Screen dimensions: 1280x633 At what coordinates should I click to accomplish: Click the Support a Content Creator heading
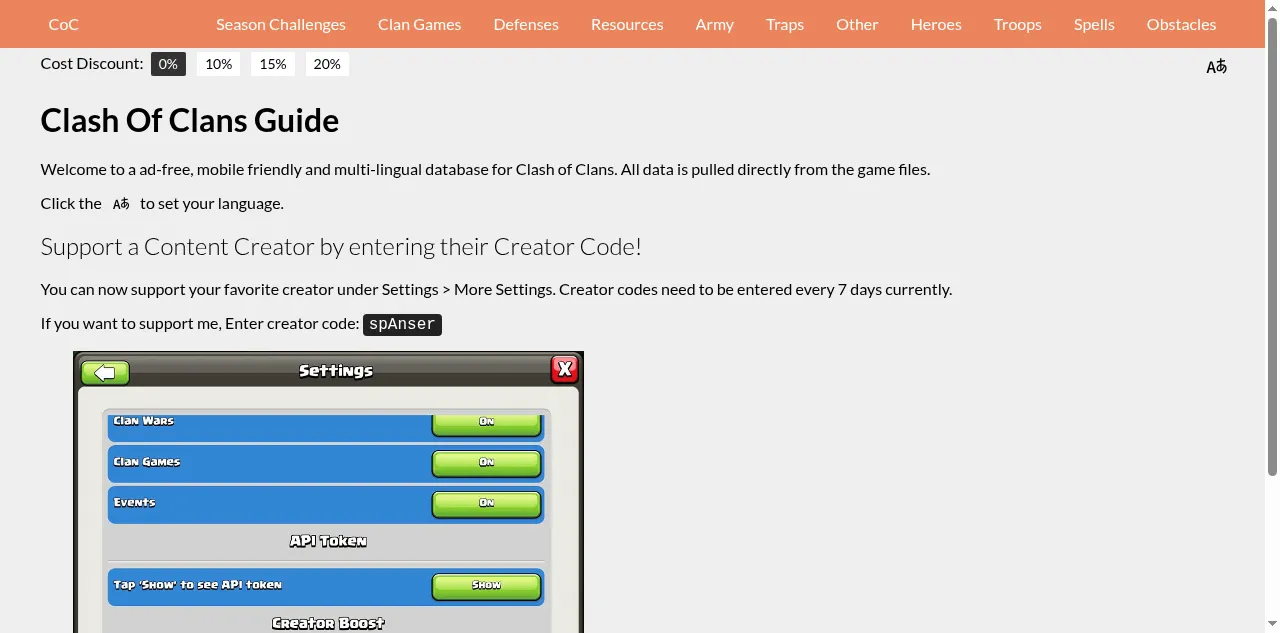[x=341, y=246]
